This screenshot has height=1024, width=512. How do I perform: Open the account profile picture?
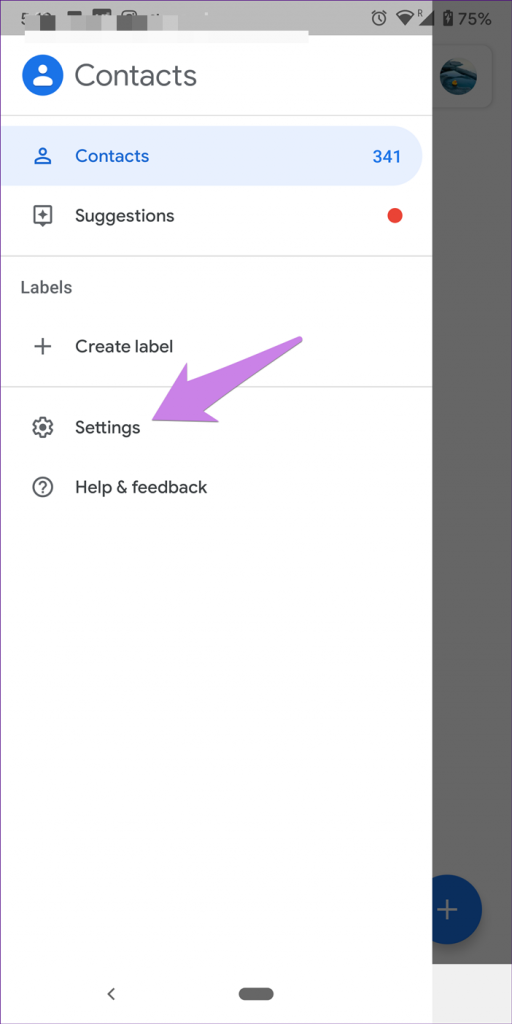tap(458, 76)
